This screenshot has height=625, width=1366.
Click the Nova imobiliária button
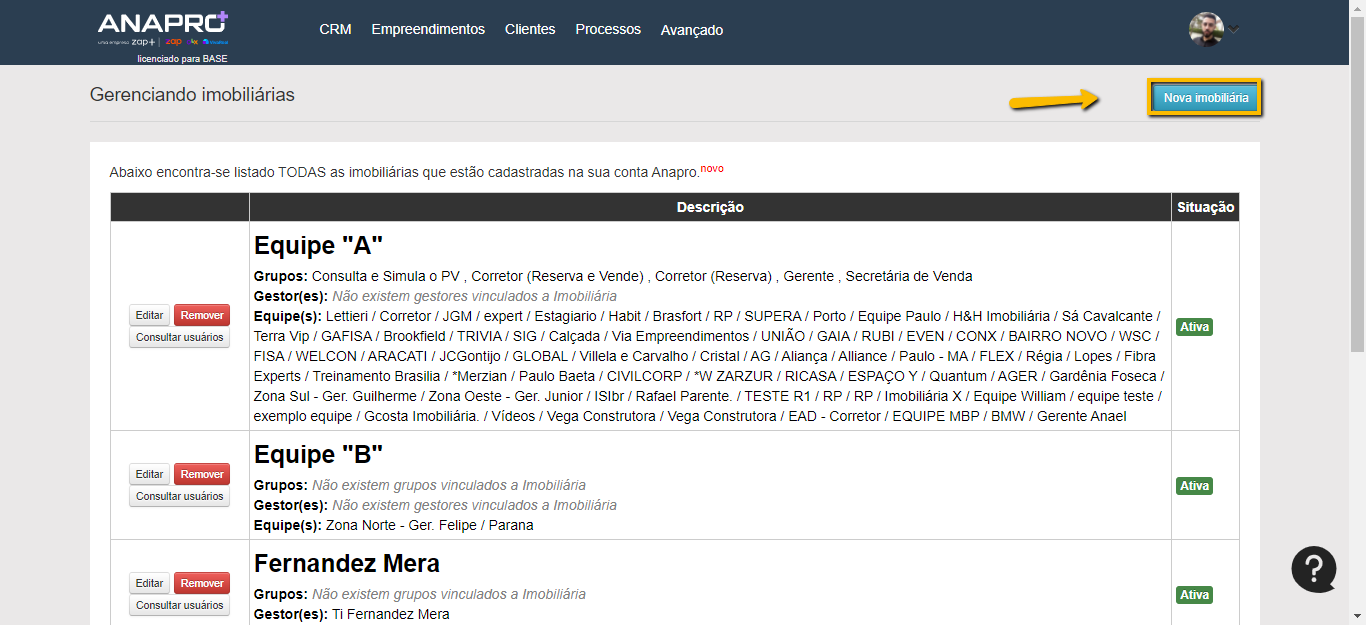tap(1205, 98)
